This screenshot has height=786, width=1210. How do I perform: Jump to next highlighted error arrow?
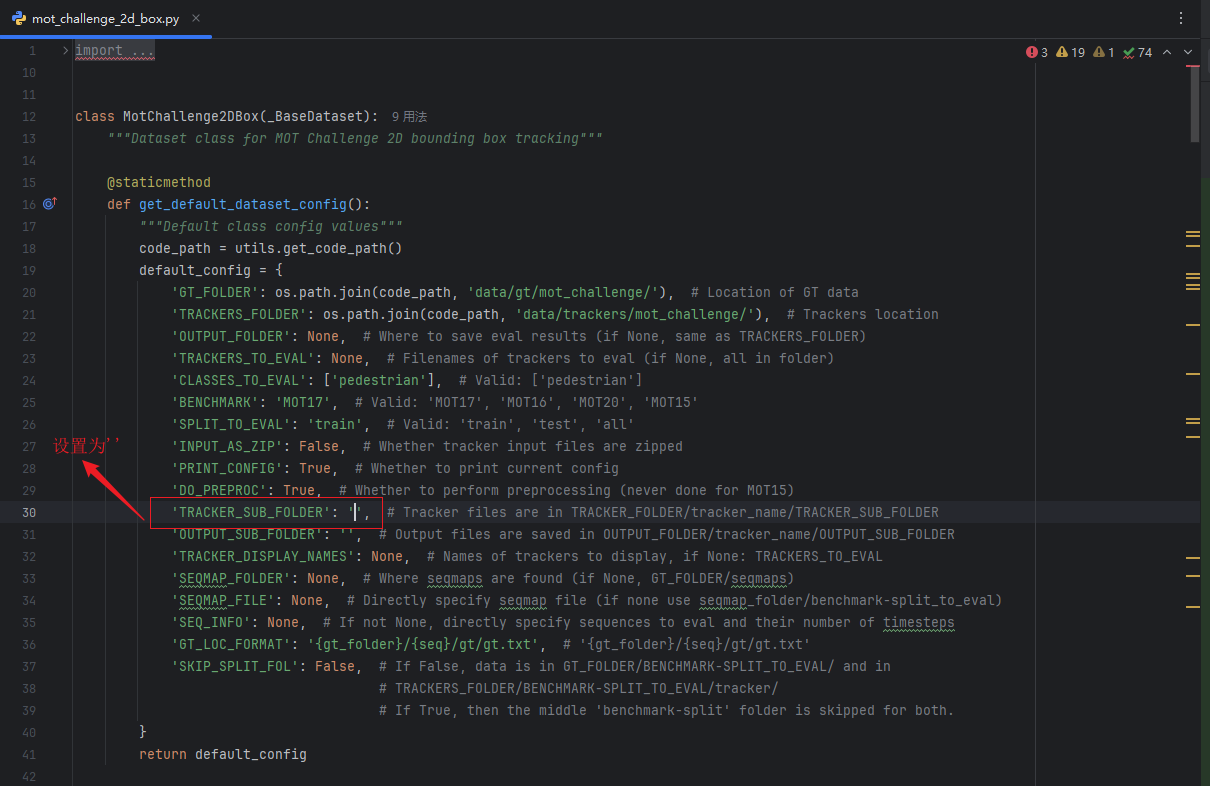[1188, 52]
